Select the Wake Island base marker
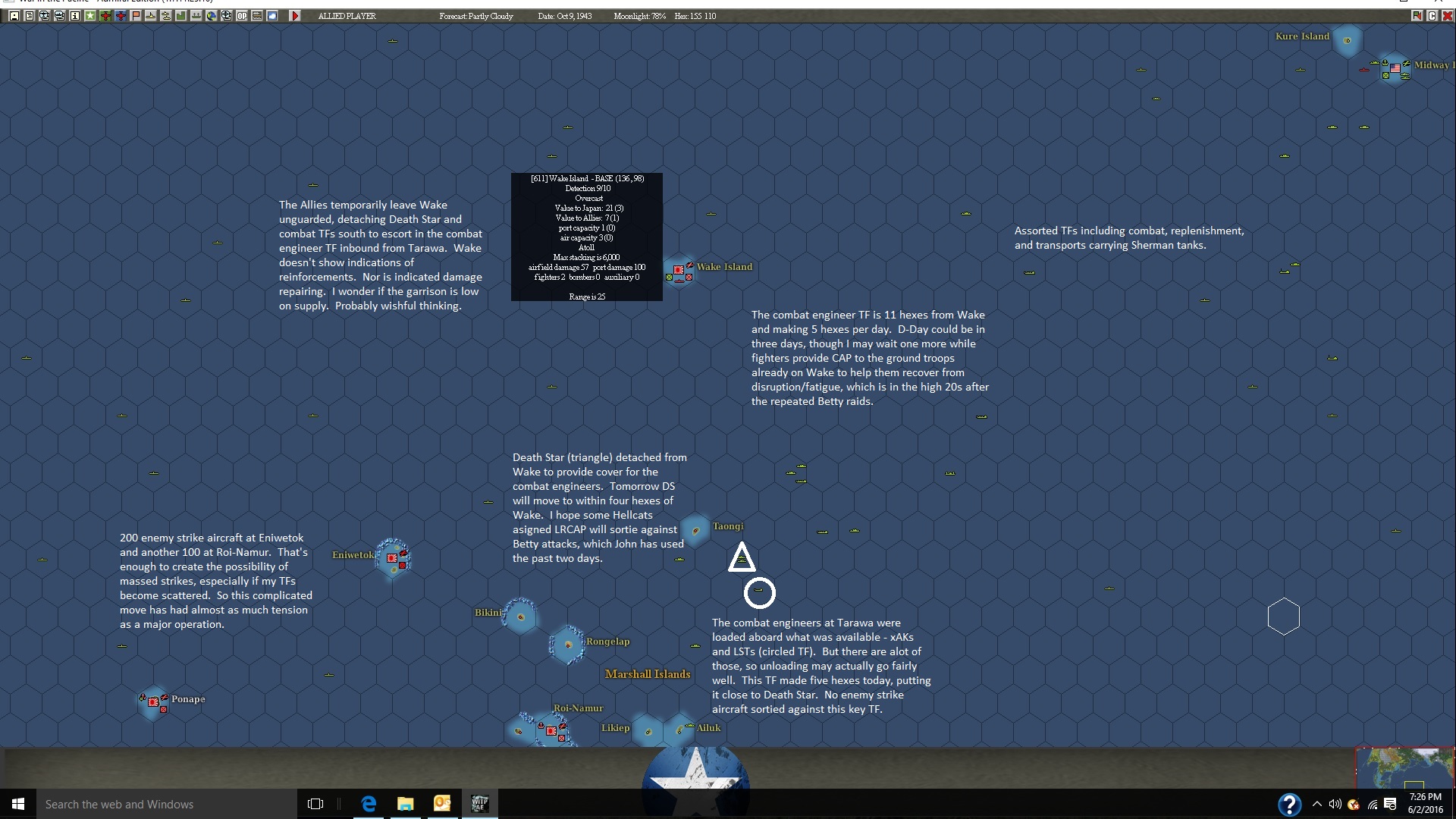The height and width of the screenshot is (819, 1456). [x=679, y=271]
